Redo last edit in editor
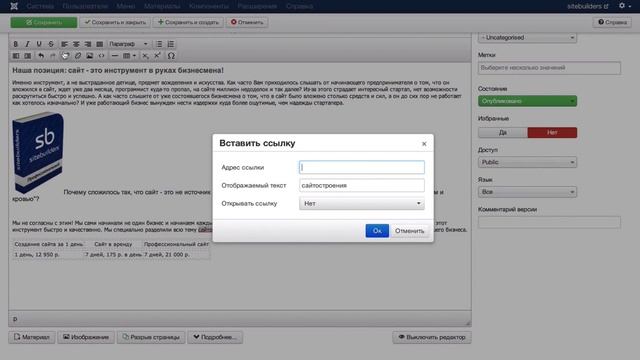The height and width of the screenshot is (360, 640). click(53, 56)
